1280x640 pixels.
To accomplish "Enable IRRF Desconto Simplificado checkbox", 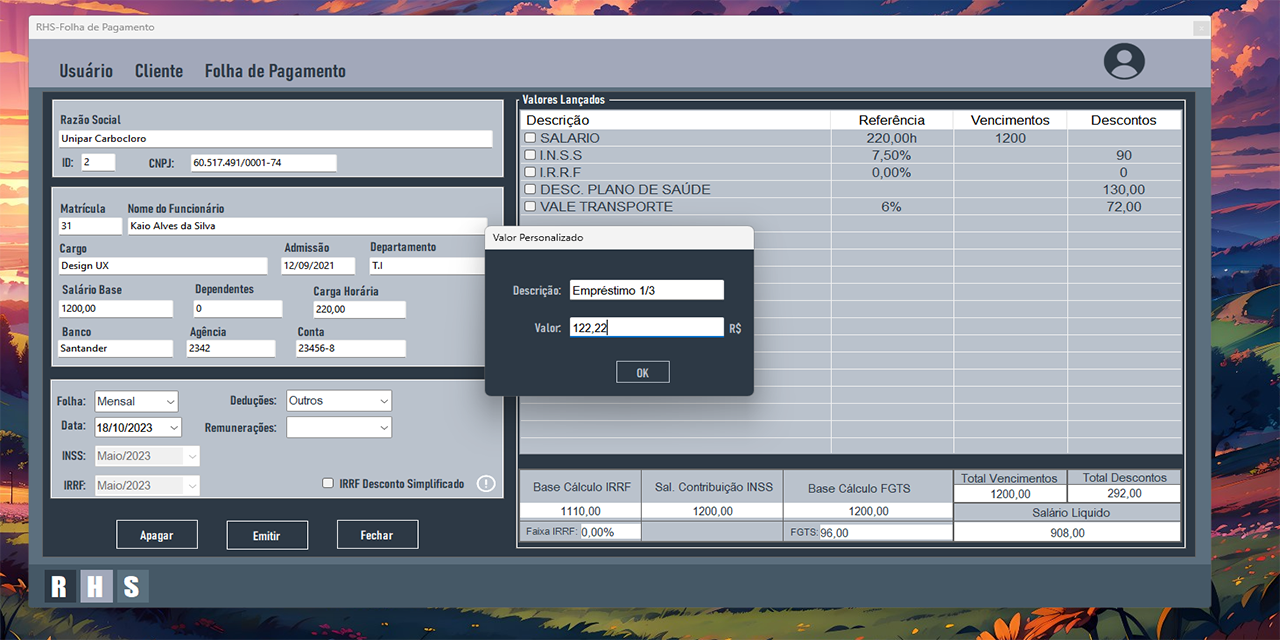I will 328,484.
